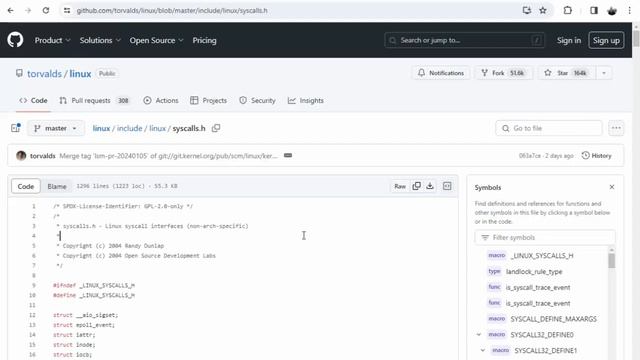Click the browser address bar URL
The width and height of the screenshot is (640, 360).
click(172, 11)
